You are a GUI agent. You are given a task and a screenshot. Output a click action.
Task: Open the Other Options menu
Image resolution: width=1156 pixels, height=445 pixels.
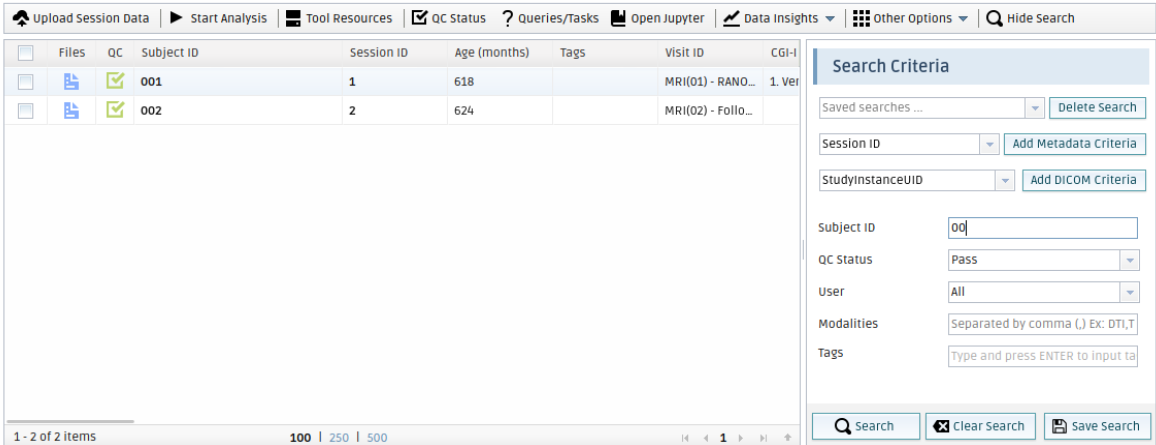click(908, 18)
